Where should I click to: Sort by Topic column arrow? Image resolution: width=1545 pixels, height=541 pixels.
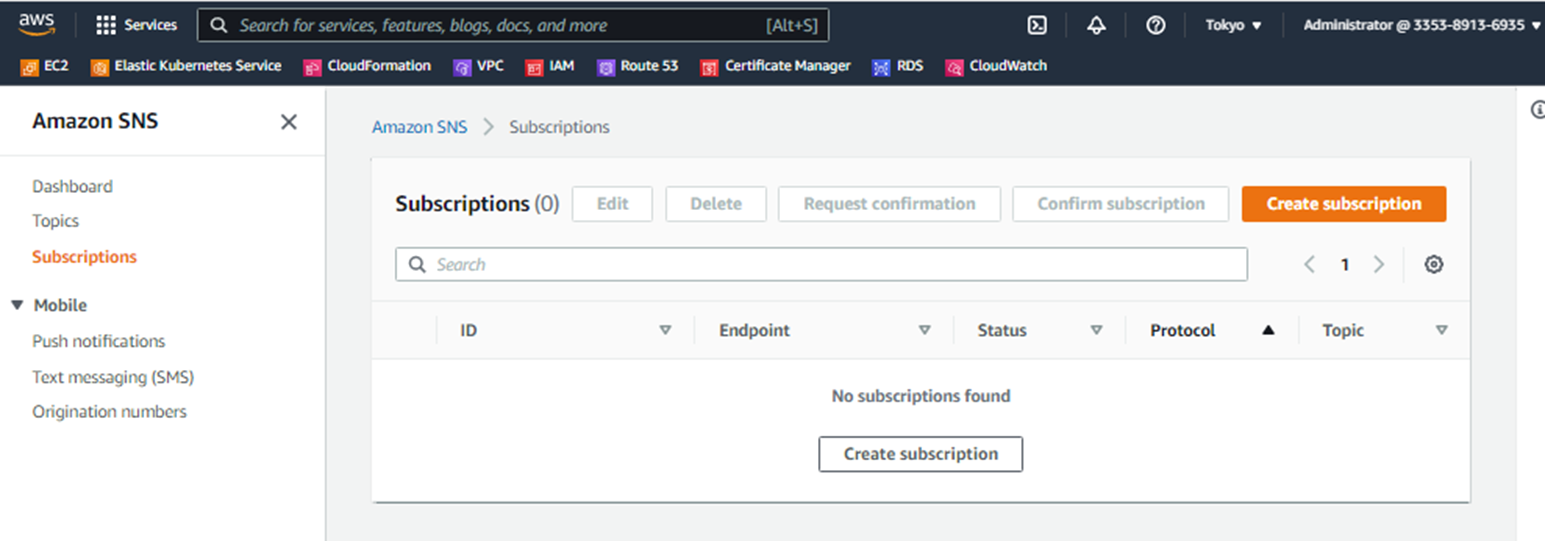click(x=1441, y=330)
